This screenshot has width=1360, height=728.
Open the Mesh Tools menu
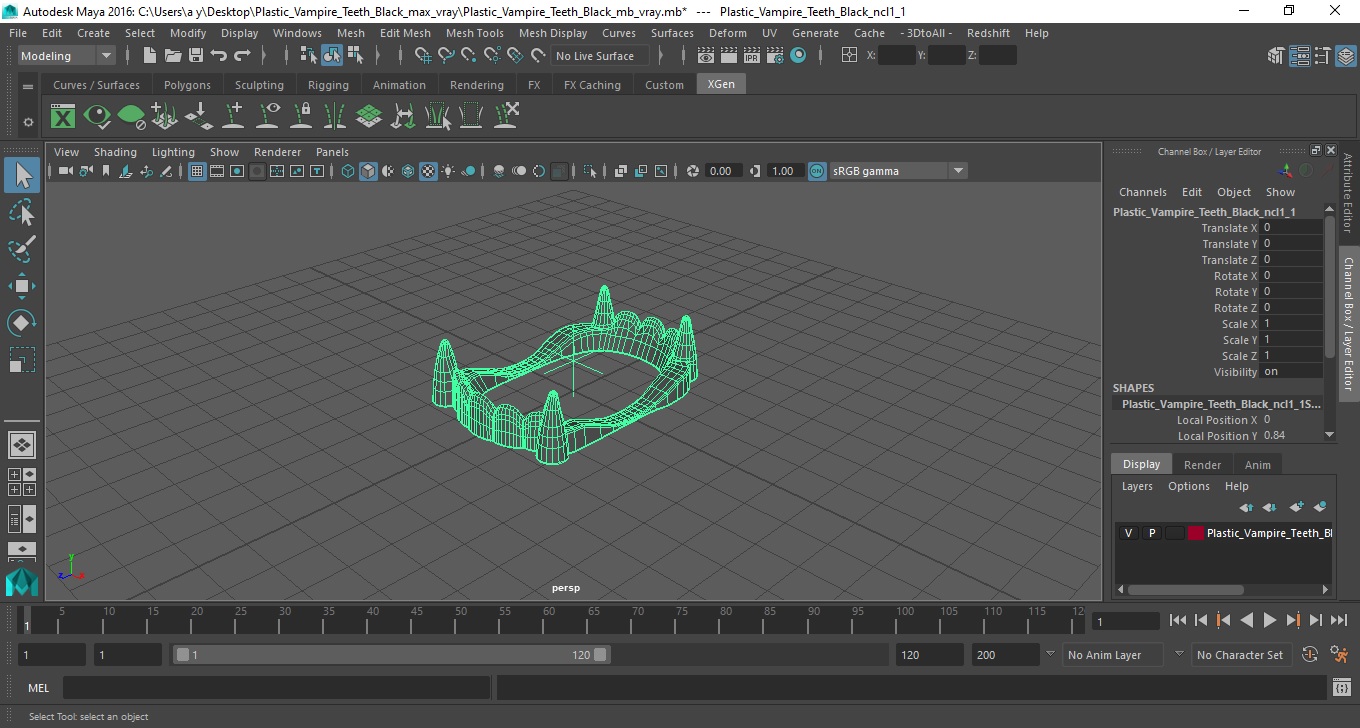point(475,33)
